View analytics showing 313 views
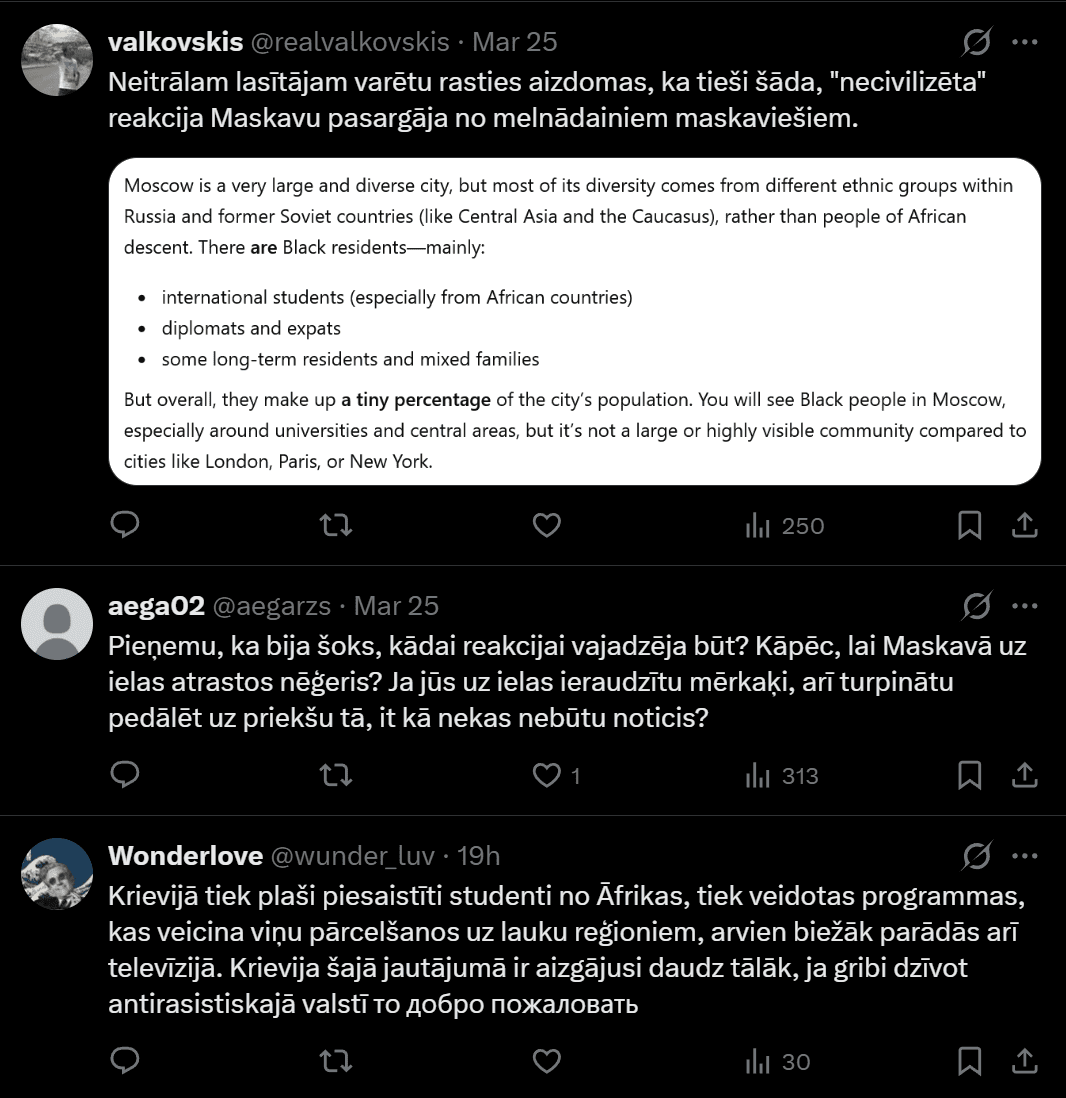 coord(782,775)
